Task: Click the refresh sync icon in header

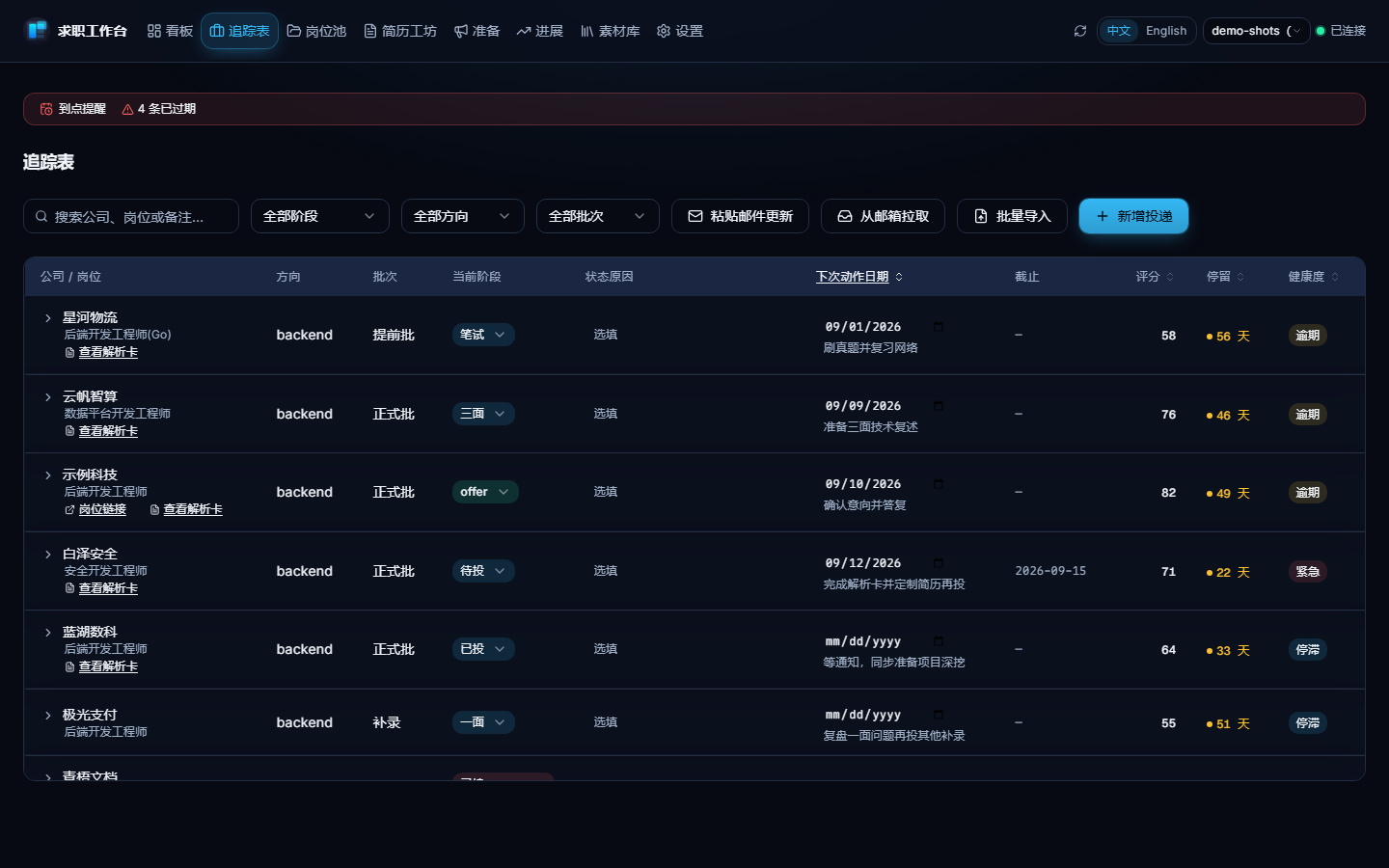Action: click(x=1080, y=31)
